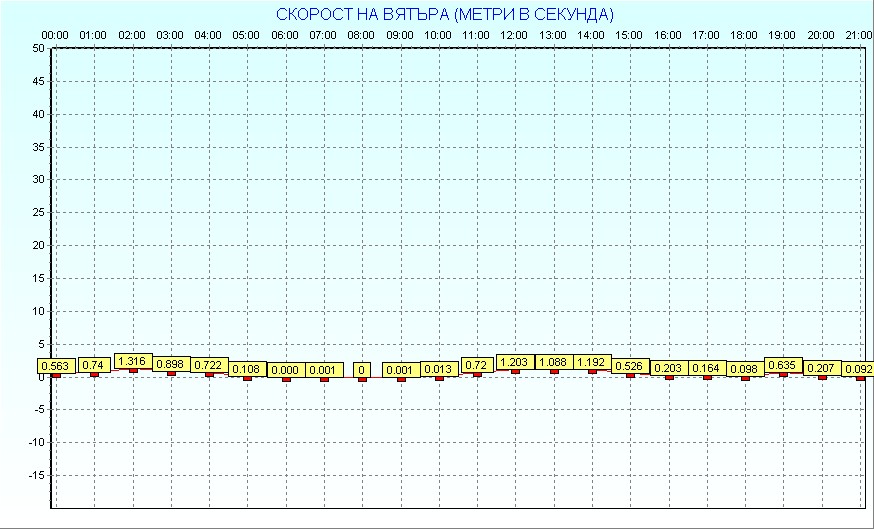Click the 0.563 value label
The width and height of the screenshot is (874, 529).
[x=56, y=366]
